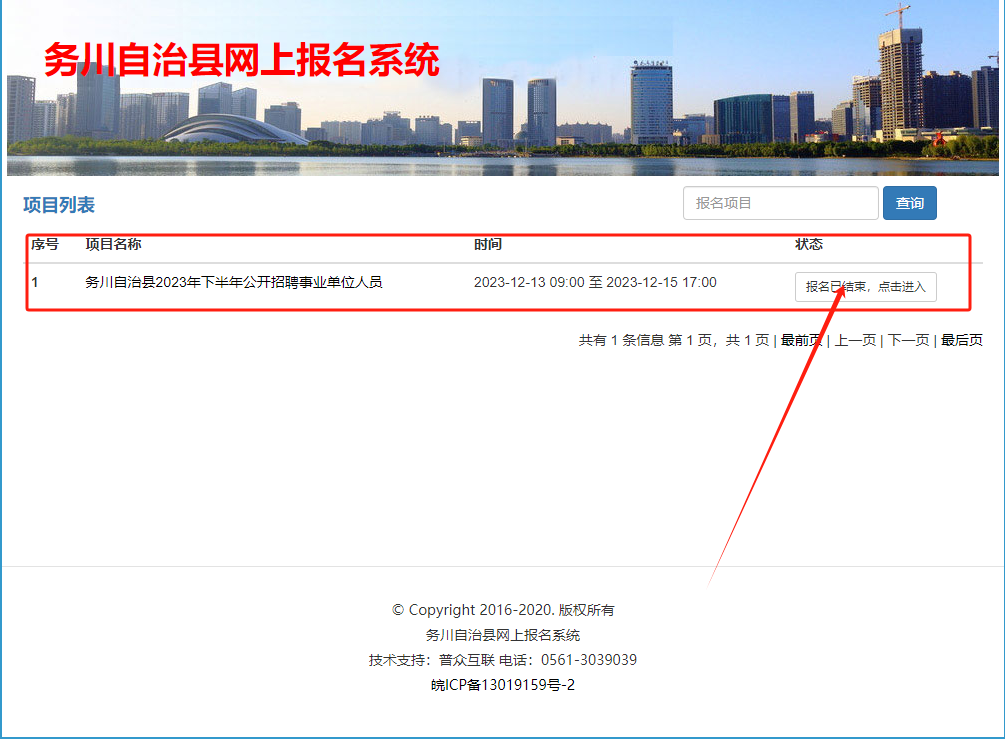
Task: Click the red 务川自治县网上报名系统 banner title
Action: 241,60
